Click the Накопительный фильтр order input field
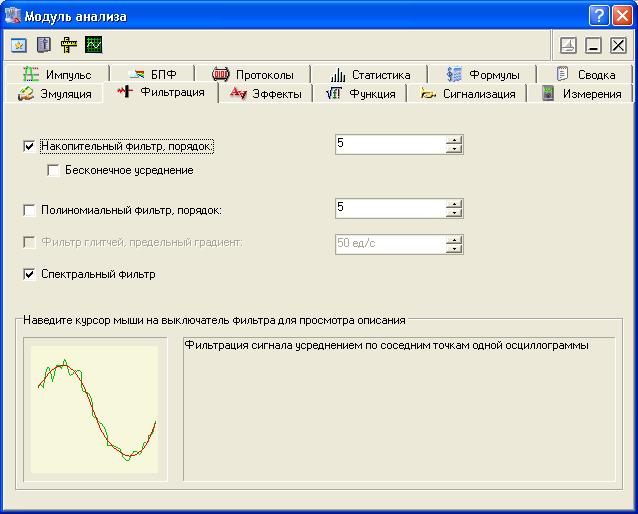638x514 pixels. pos(391,144)
